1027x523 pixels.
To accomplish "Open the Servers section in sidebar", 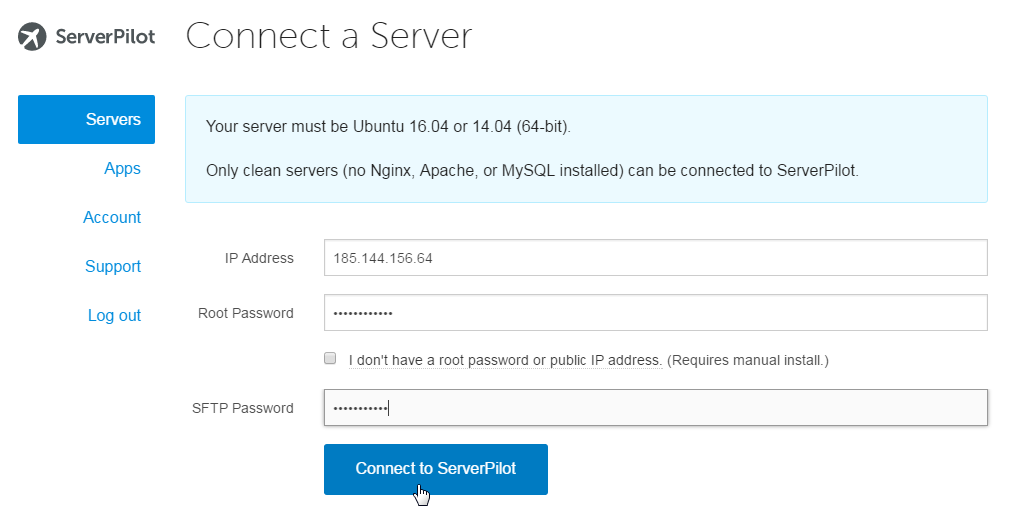I will [x=86, y=119].
